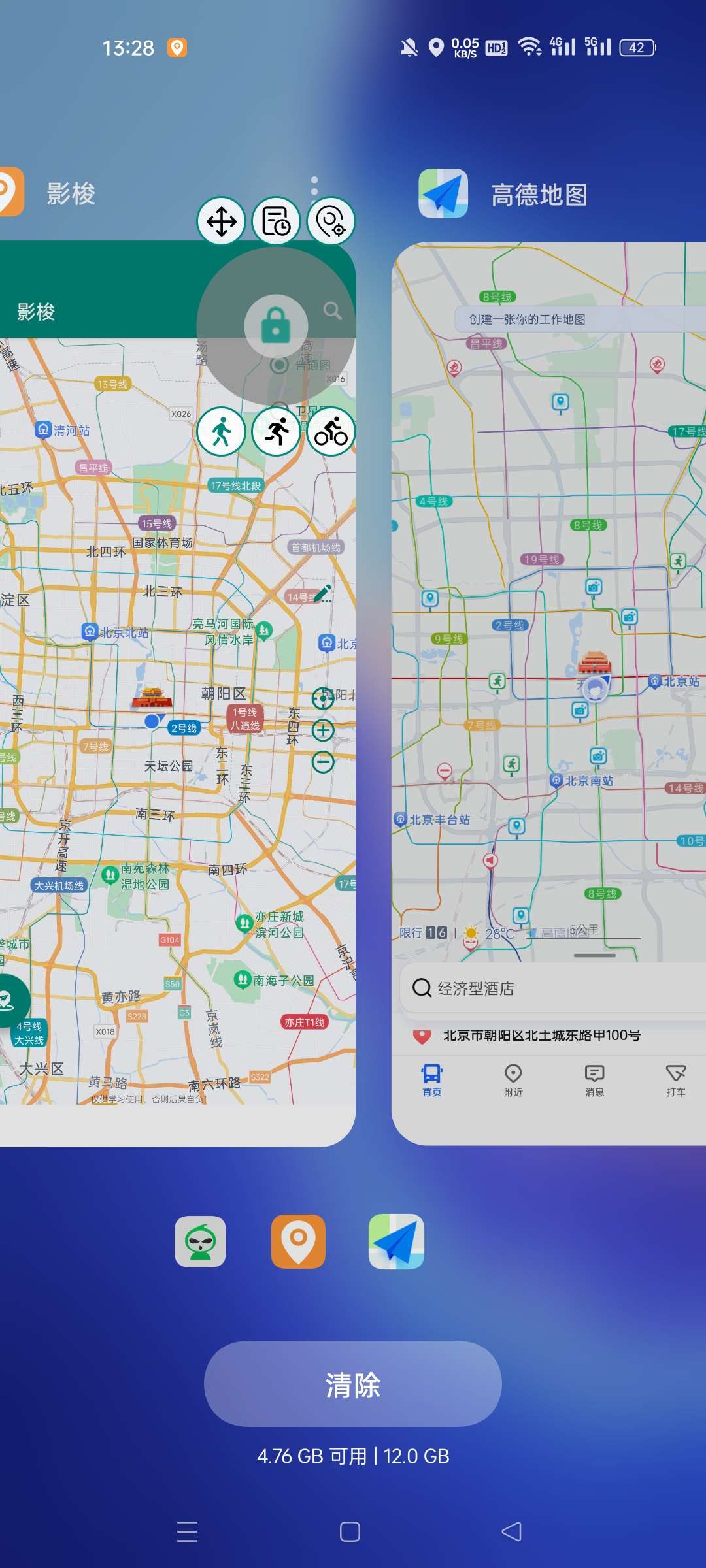Screen dimensions: 706x1568
Task: Tap the 经济型酒店 search field
Action: (549, 988)
